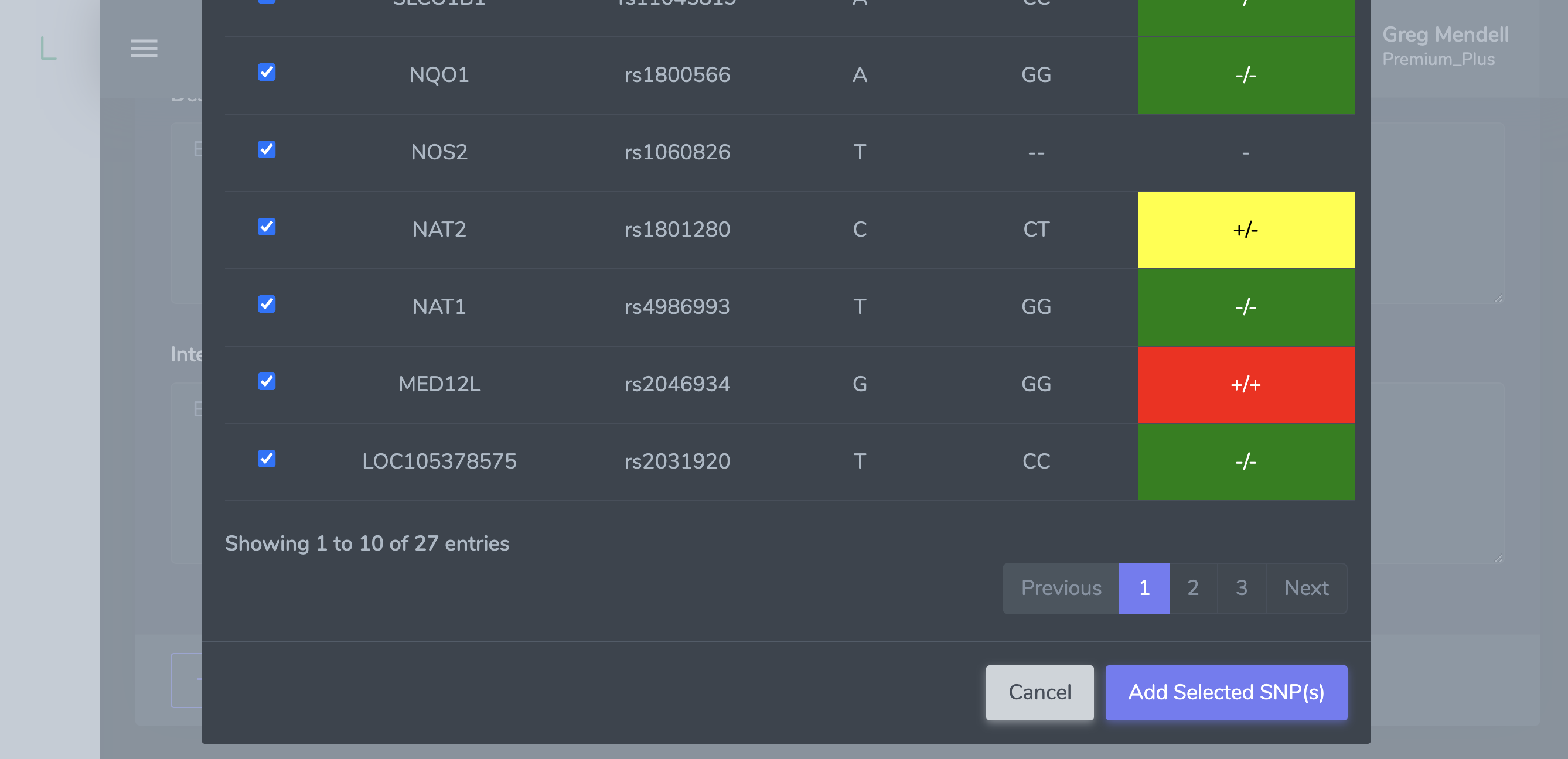Click the Next pagination button
The height and width of the screenshot is (759, 1568).
1305,588
